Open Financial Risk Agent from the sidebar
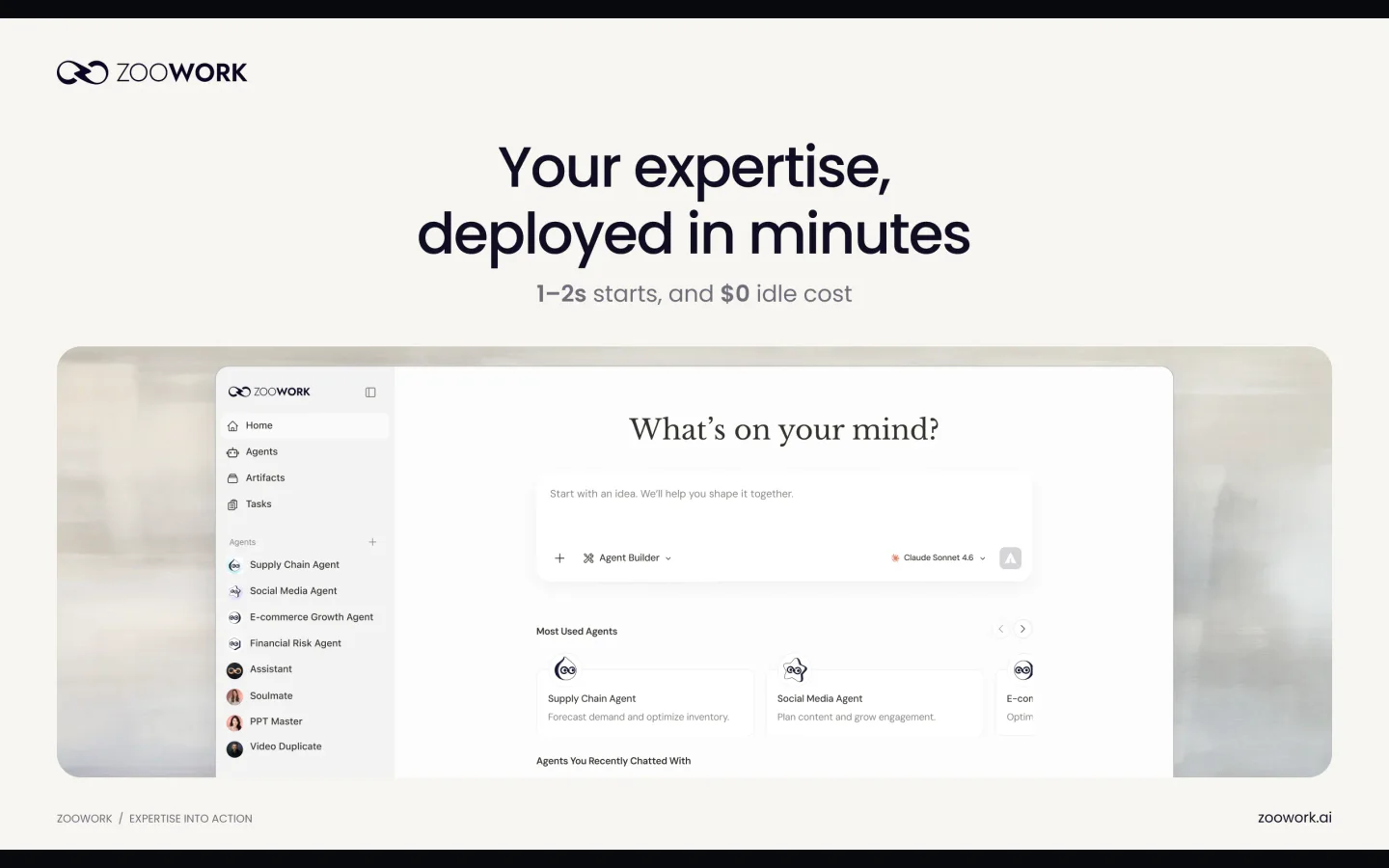The image size is (1389, 868). point(305,643)
